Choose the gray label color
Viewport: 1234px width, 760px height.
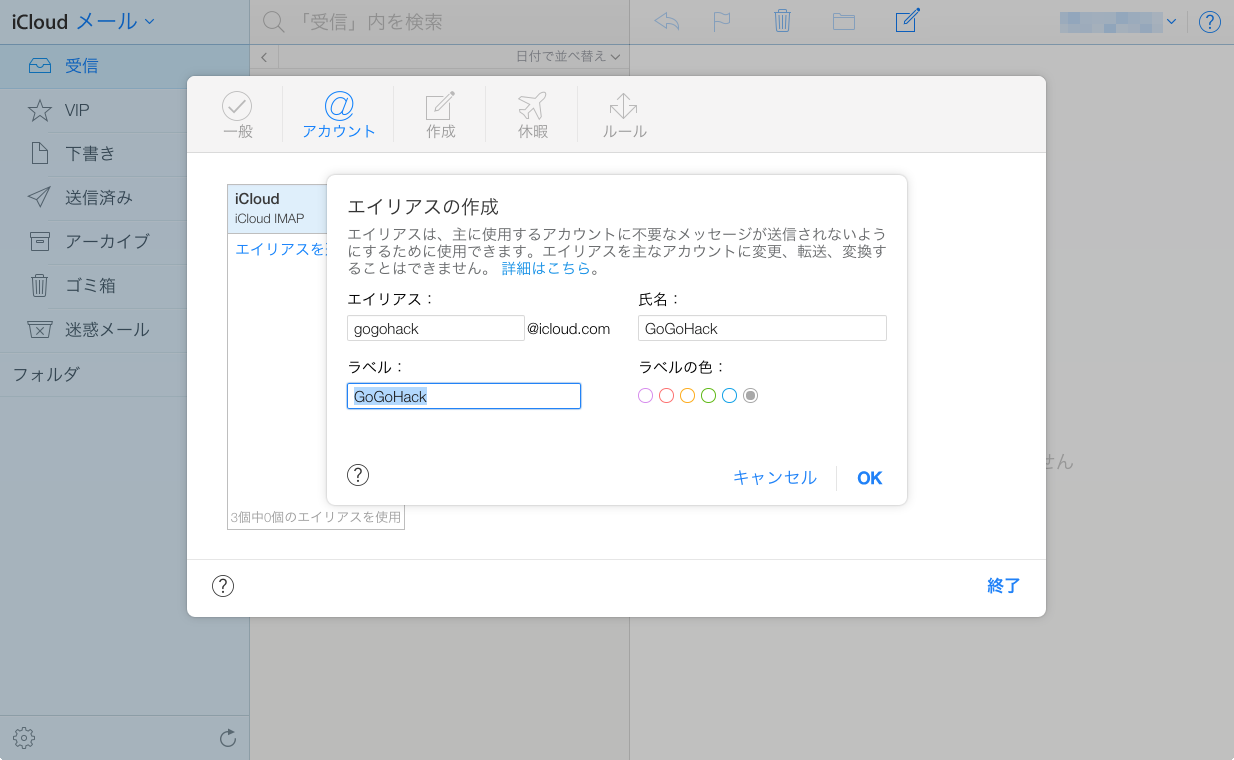[x=751, y=396]
